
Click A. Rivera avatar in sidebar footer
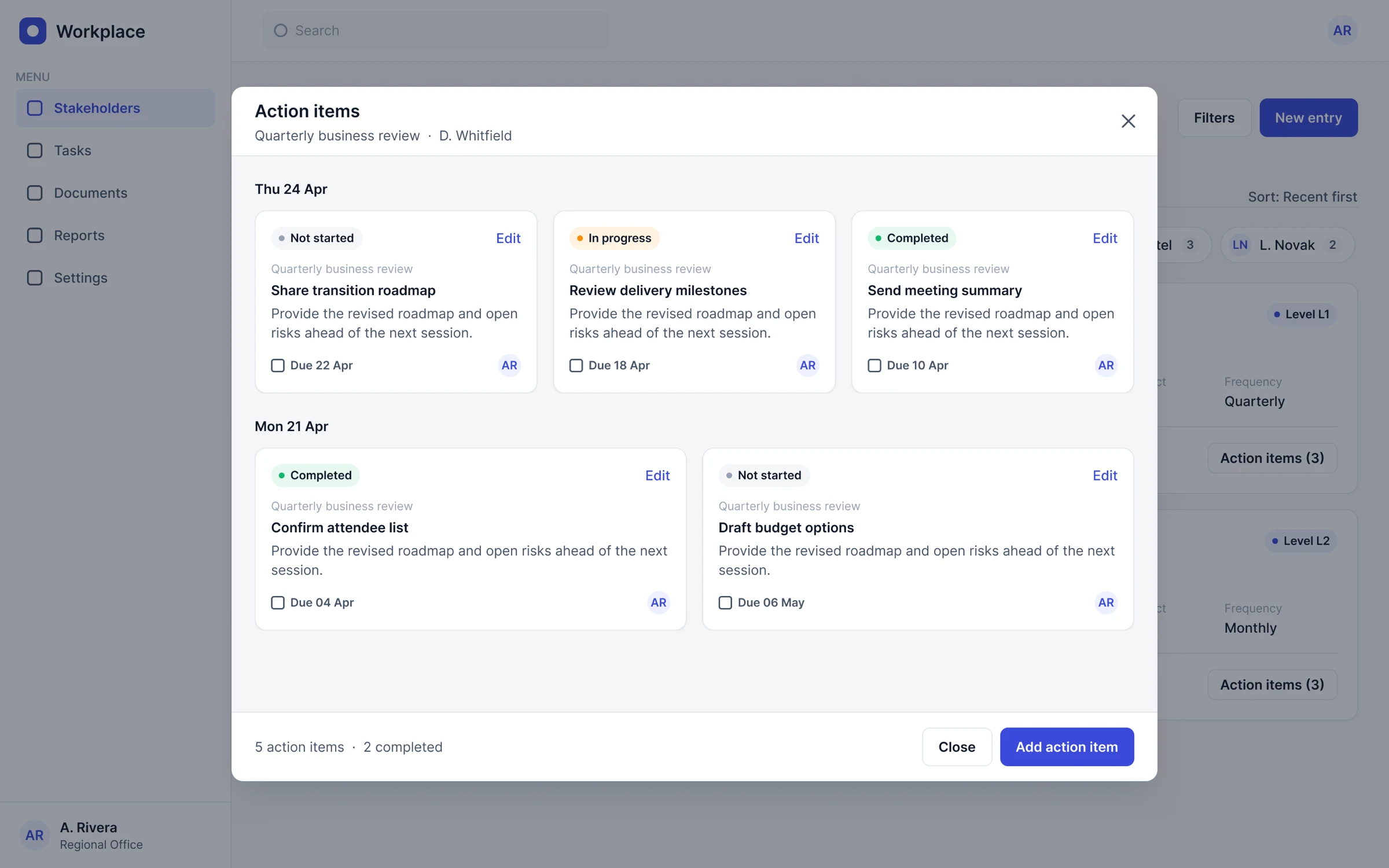pos(34,835)
